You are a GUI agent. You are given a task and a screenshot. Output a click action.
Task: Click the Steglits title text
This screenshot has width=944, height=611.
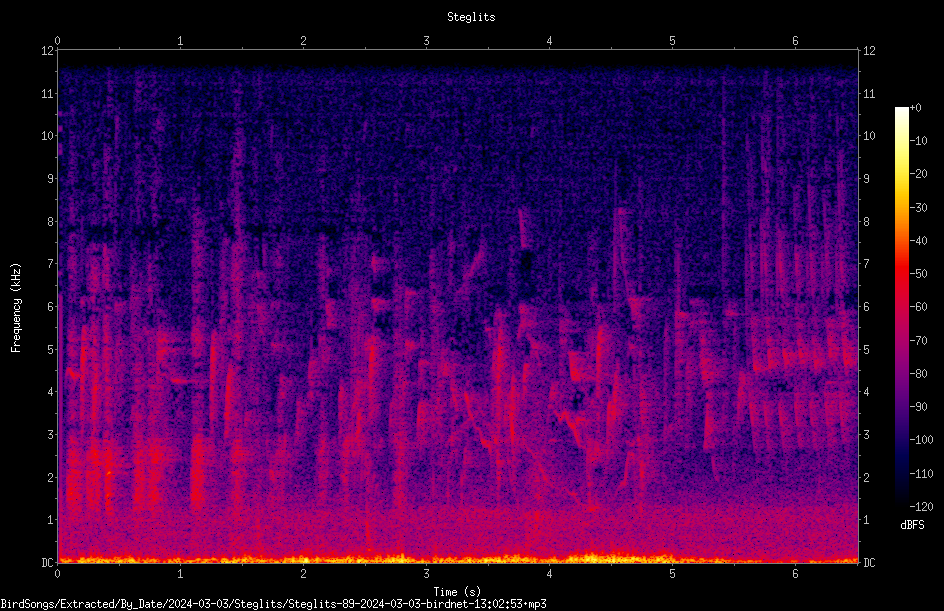471,17
